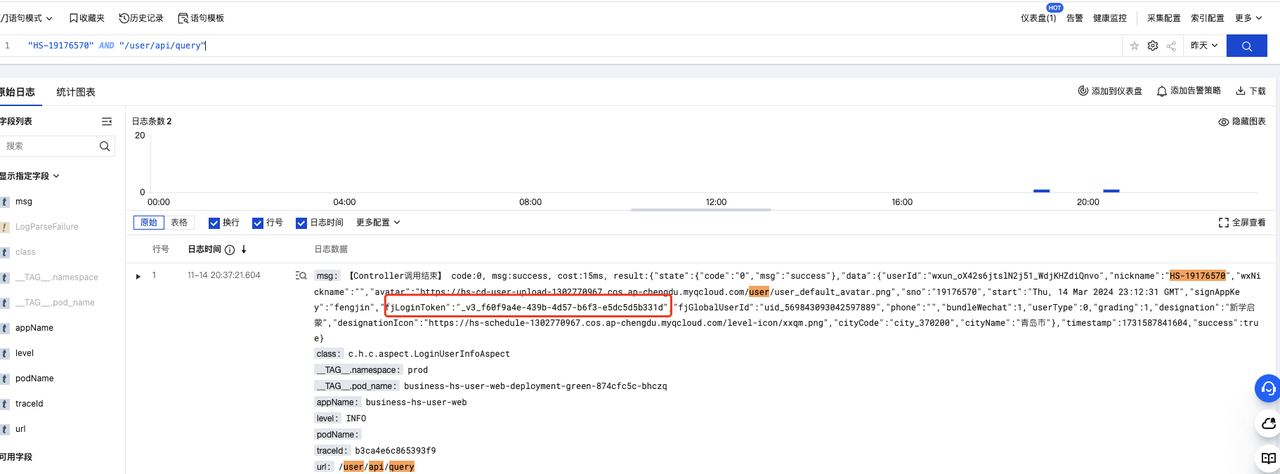Open cloud shell floating button

1268,423
